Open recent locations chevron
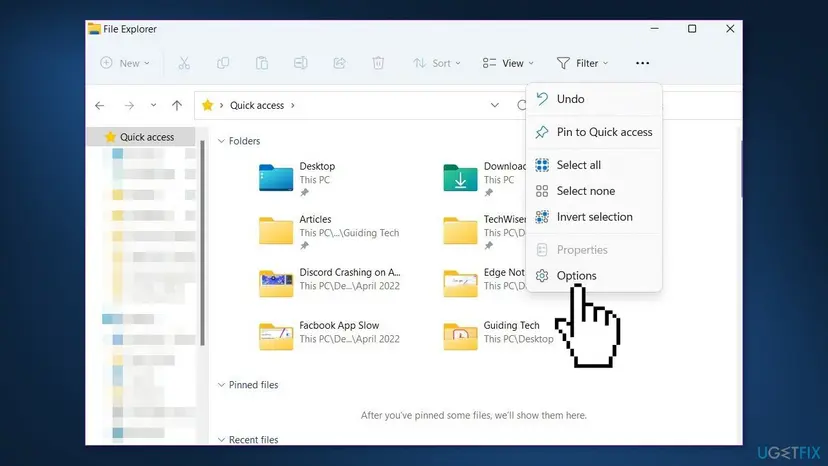Screen dimensions: 828x466 (153, 105)
